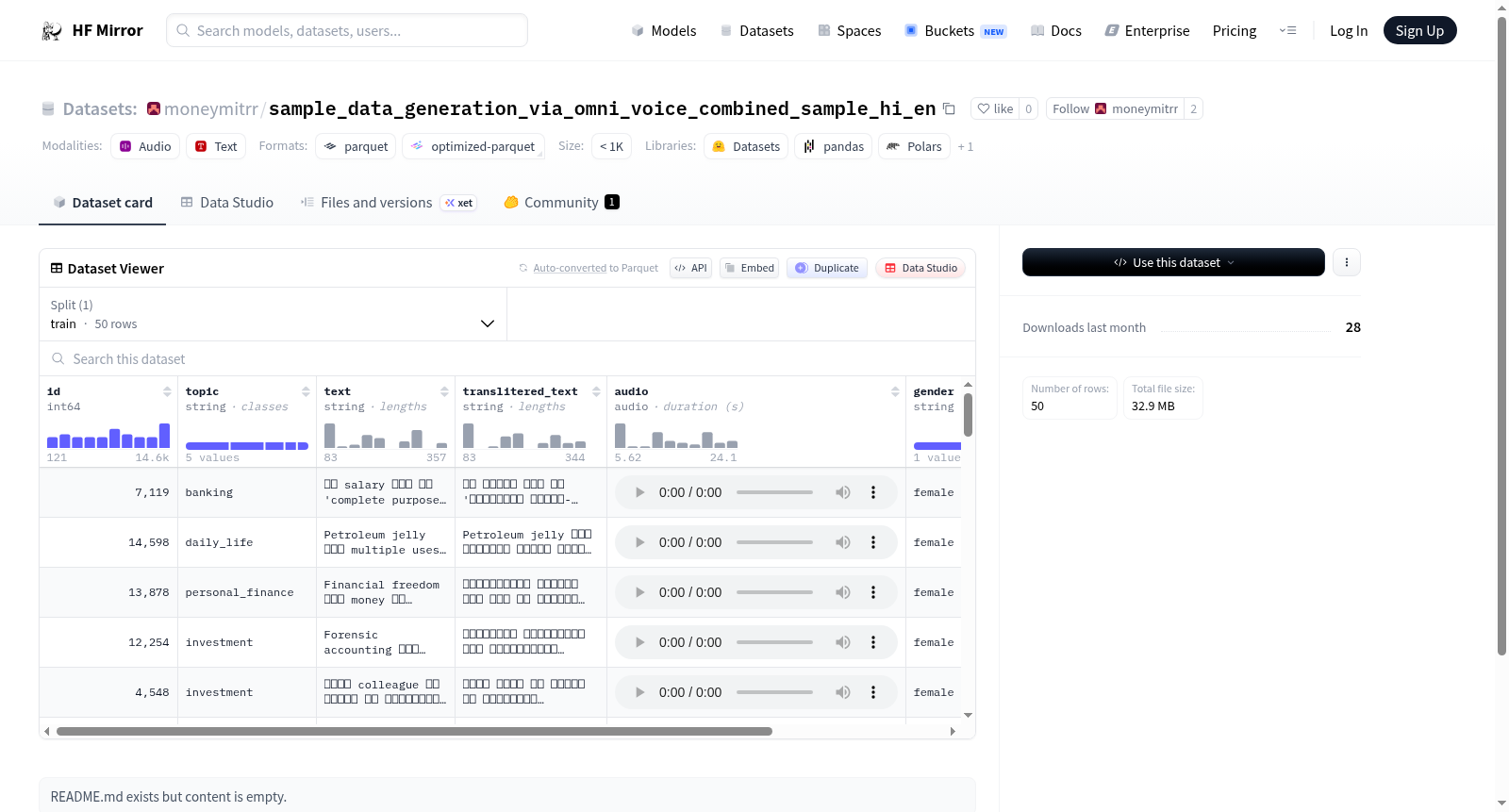Go to Spaces

coord(850,31)
